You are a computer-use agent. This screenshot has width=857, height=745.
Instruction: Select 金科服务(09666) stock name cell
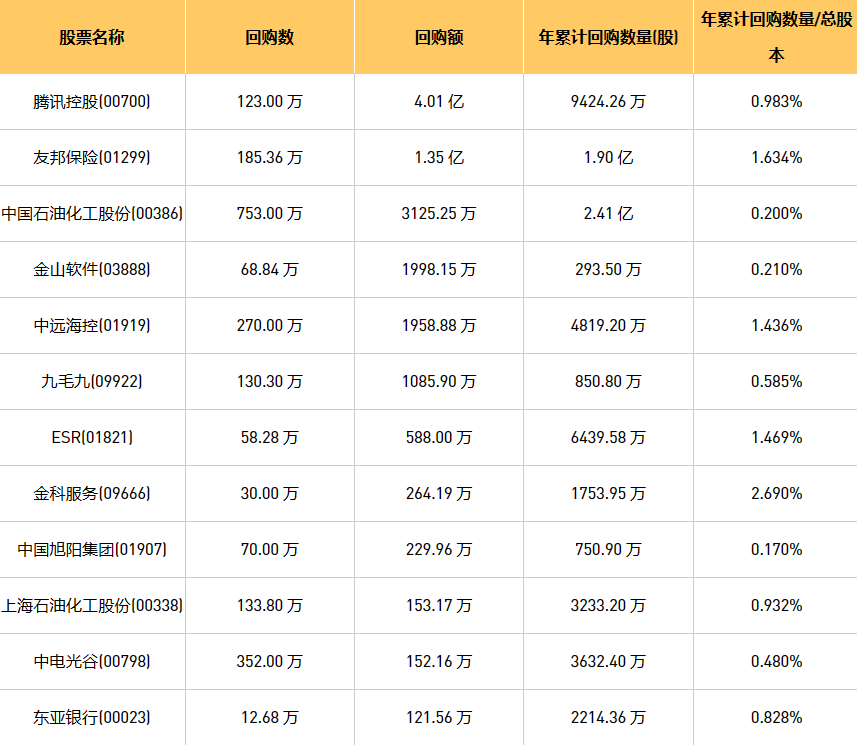point(92,494)
